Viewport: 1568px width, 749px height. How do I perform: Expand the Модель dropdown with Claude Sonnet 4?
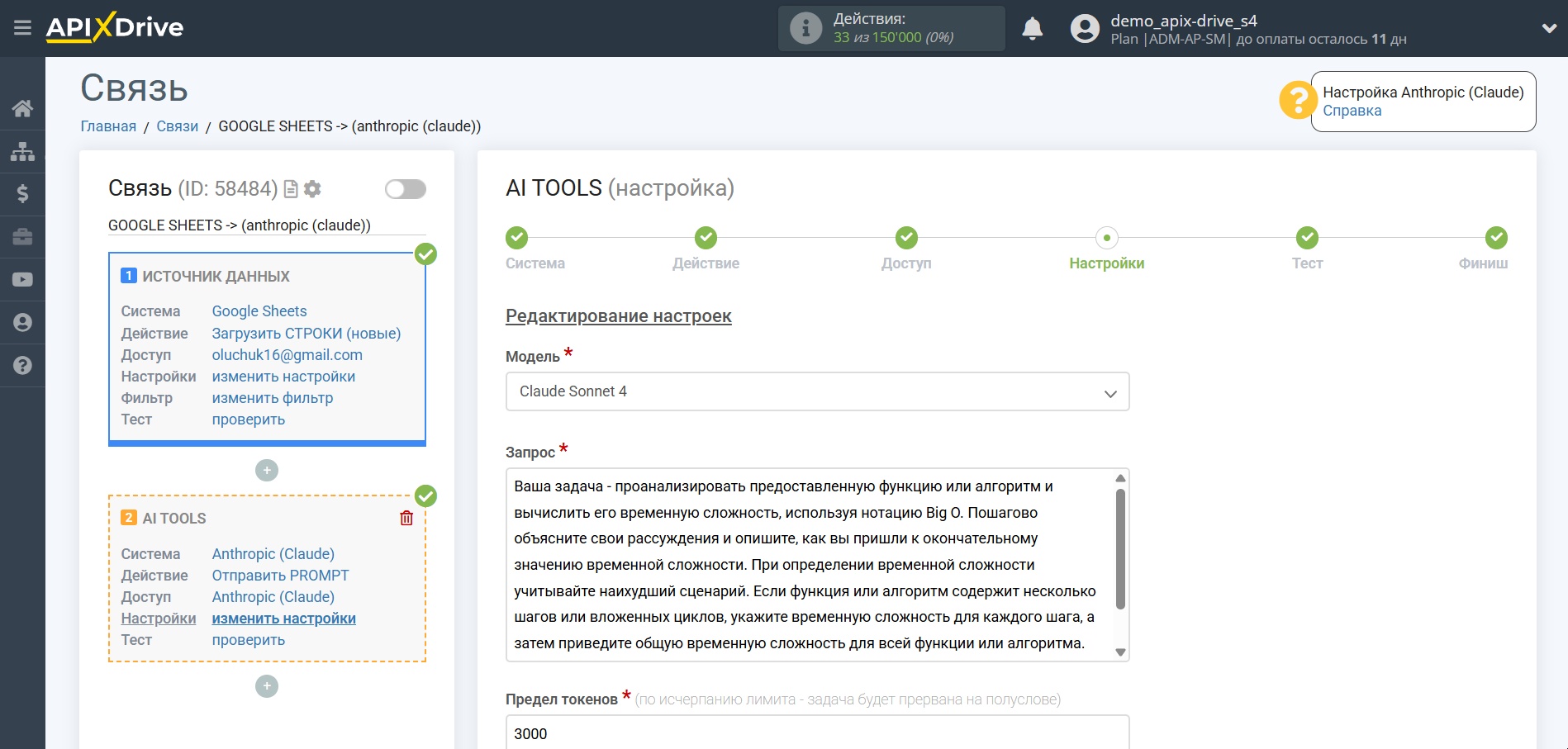click(816, 391)
